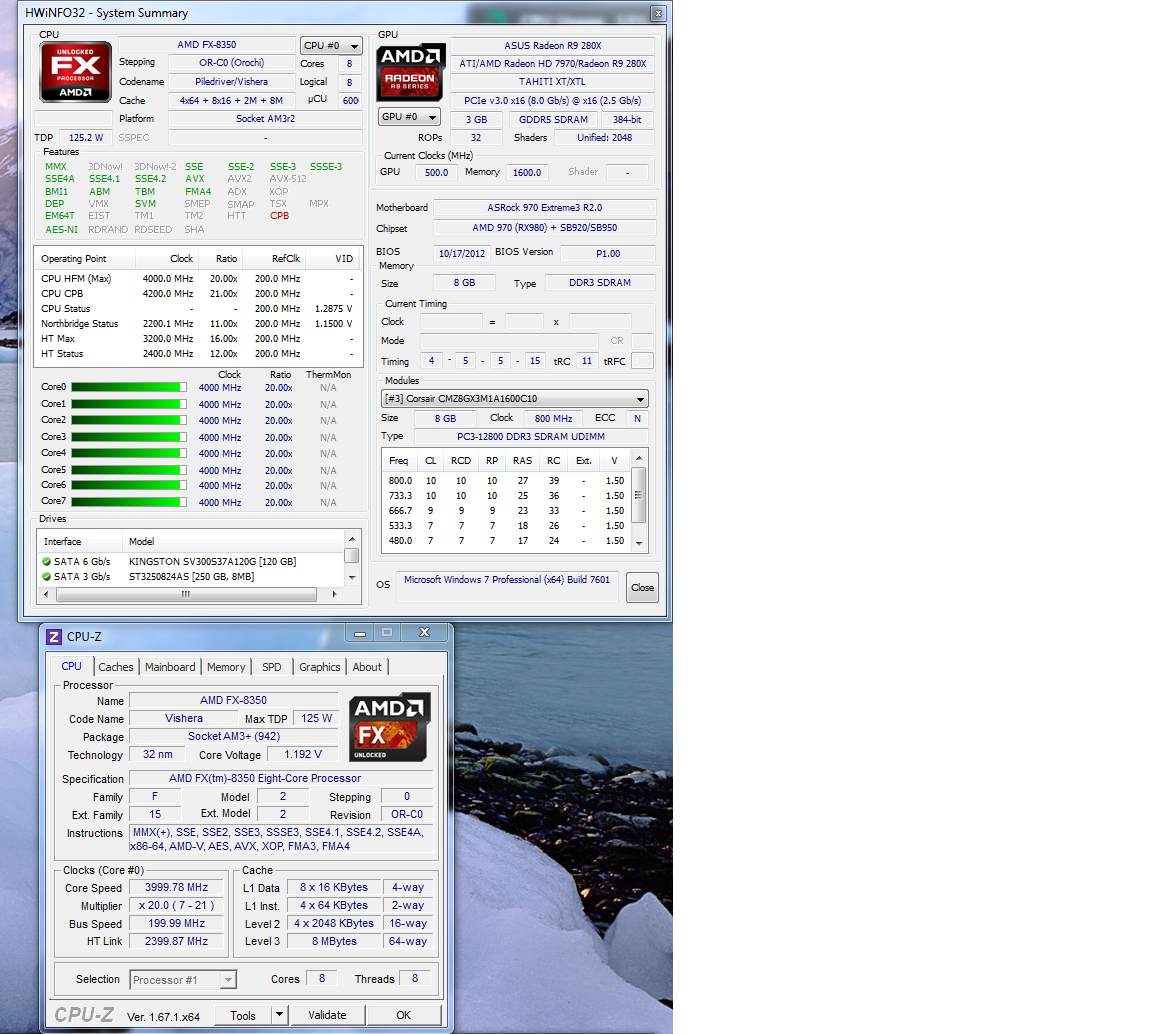The image size is (1152, 1034).
Task: Minimize the CPU-Z window
Action: [360, 632]
